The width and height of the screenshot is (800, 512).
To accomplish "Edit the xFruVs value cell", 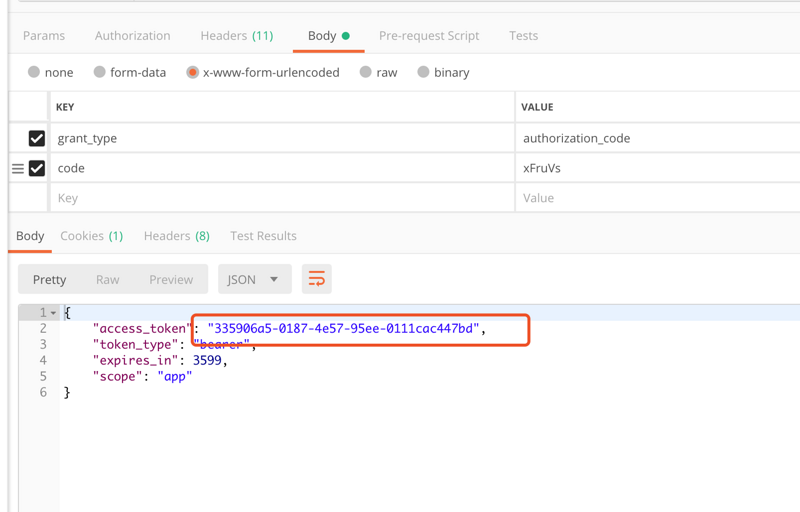I will click(x=658, y=168).
